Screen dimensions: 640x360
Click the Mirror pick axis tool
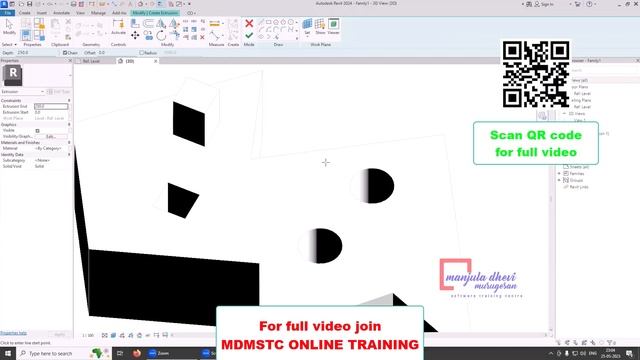pos(161,24)
